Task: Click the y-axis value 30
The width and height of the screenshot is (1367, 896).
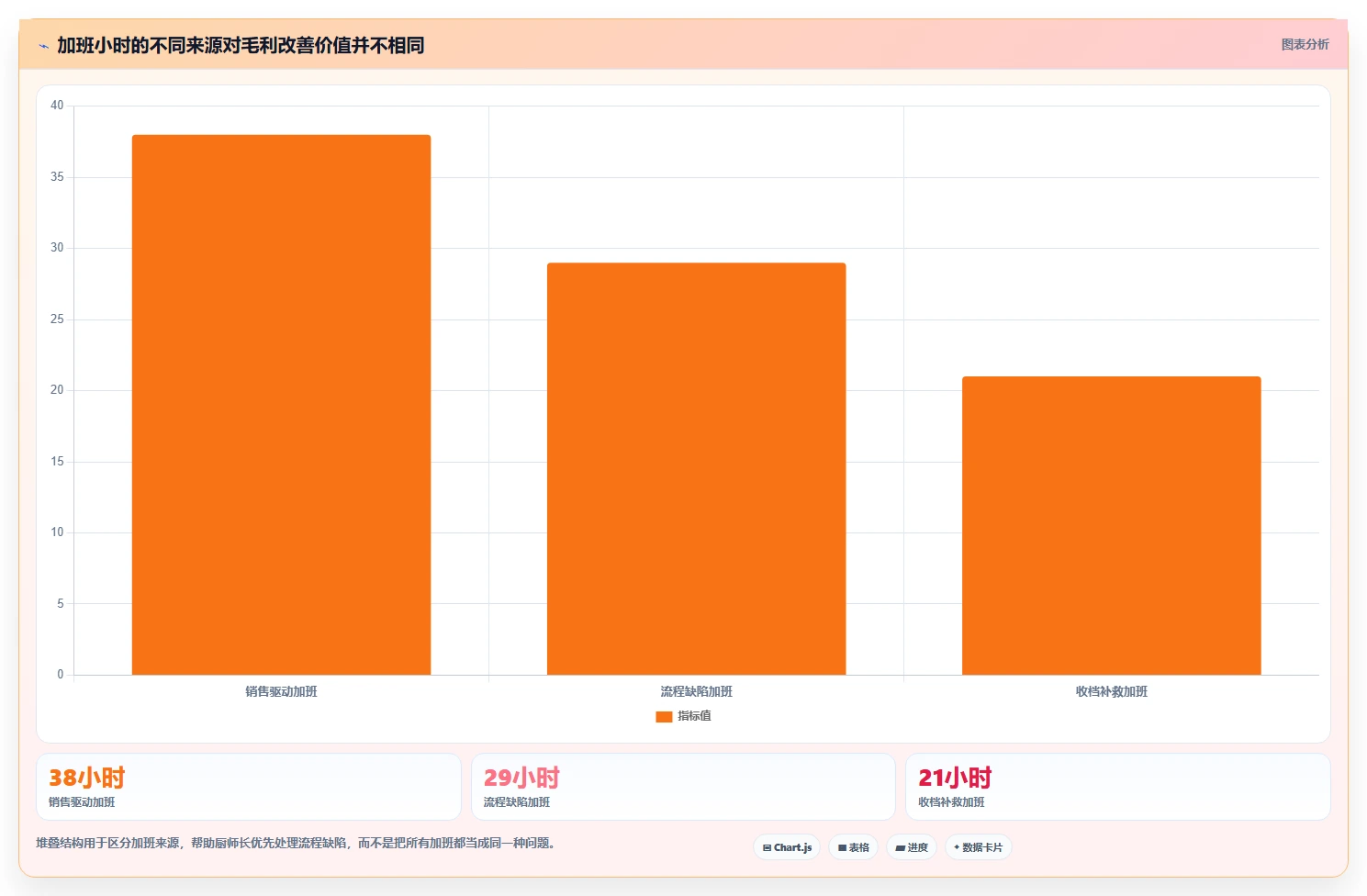Action: tap(57, 248)
